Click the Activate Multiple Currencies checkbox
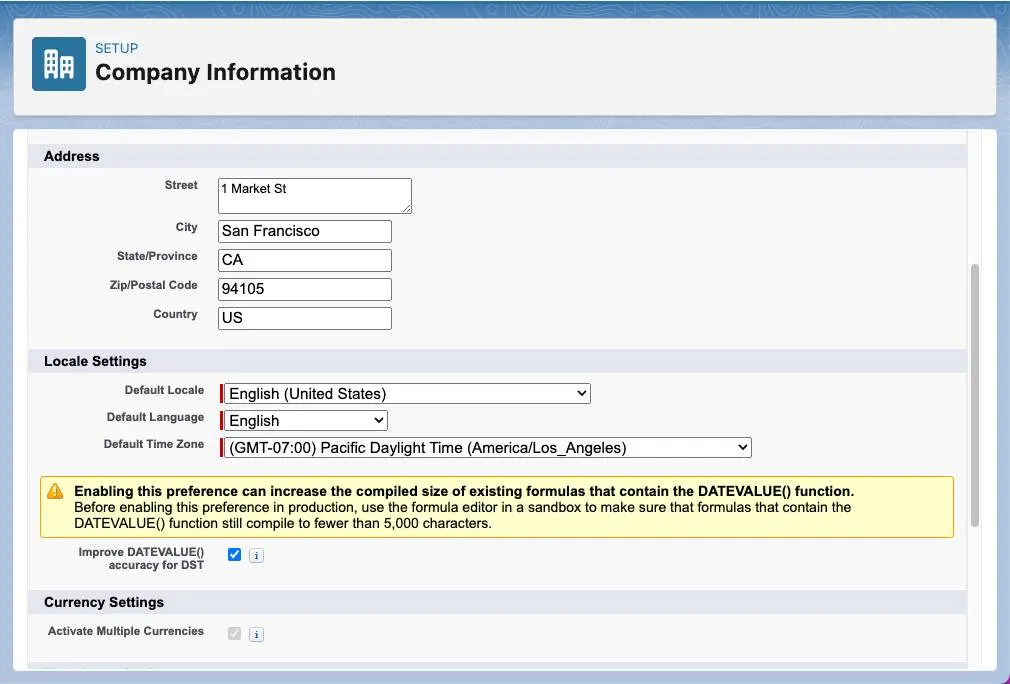This screenshot has height=684, width=1010. 234,634
